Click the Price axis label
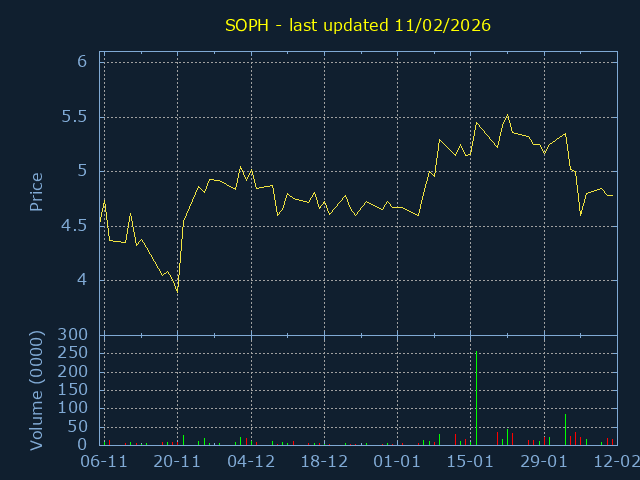The image size is (640, 480). point(37,192)
